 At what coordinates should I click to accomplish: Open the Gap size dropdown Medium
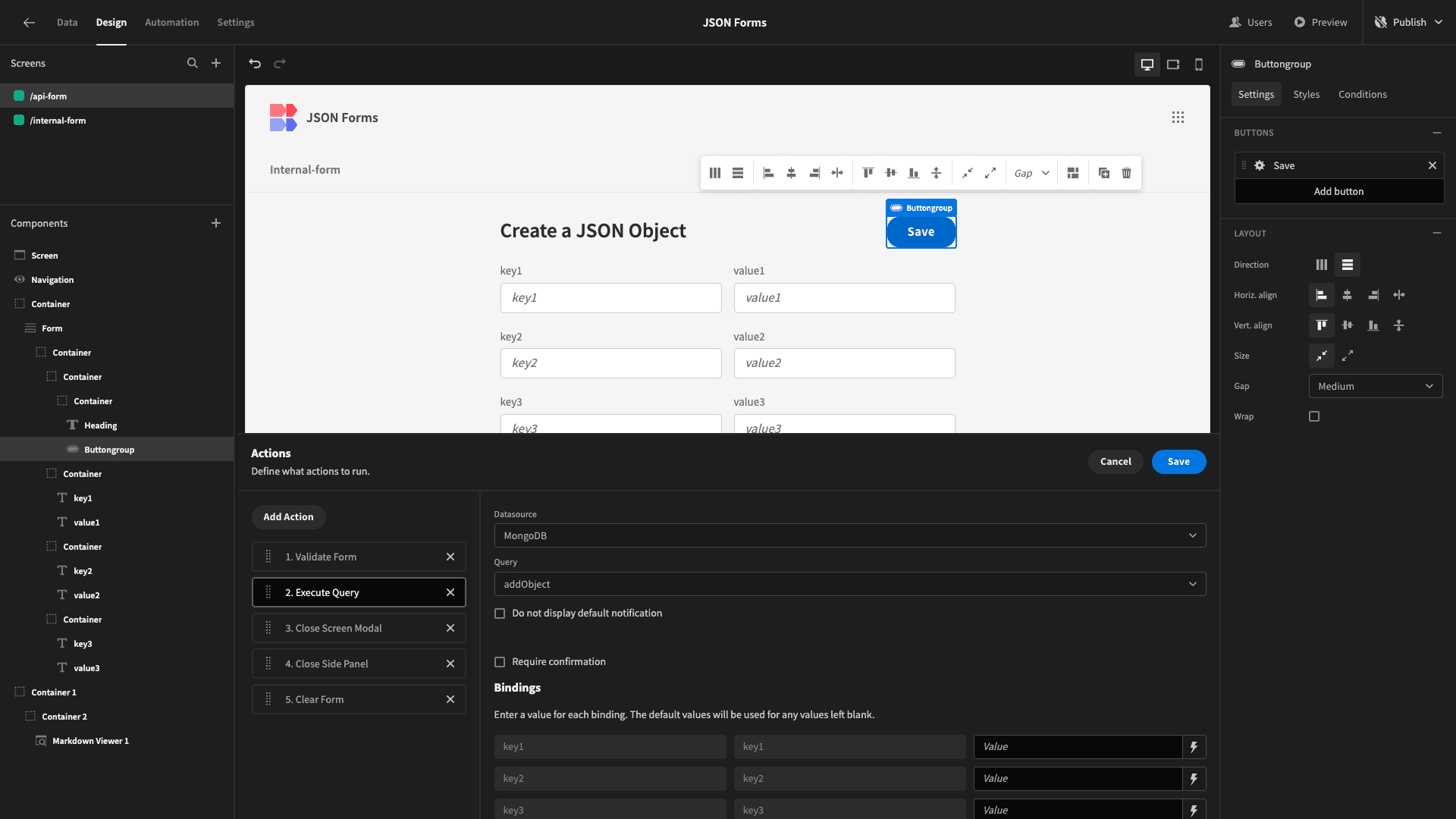pyautogui.click(x=1376, y=386)
